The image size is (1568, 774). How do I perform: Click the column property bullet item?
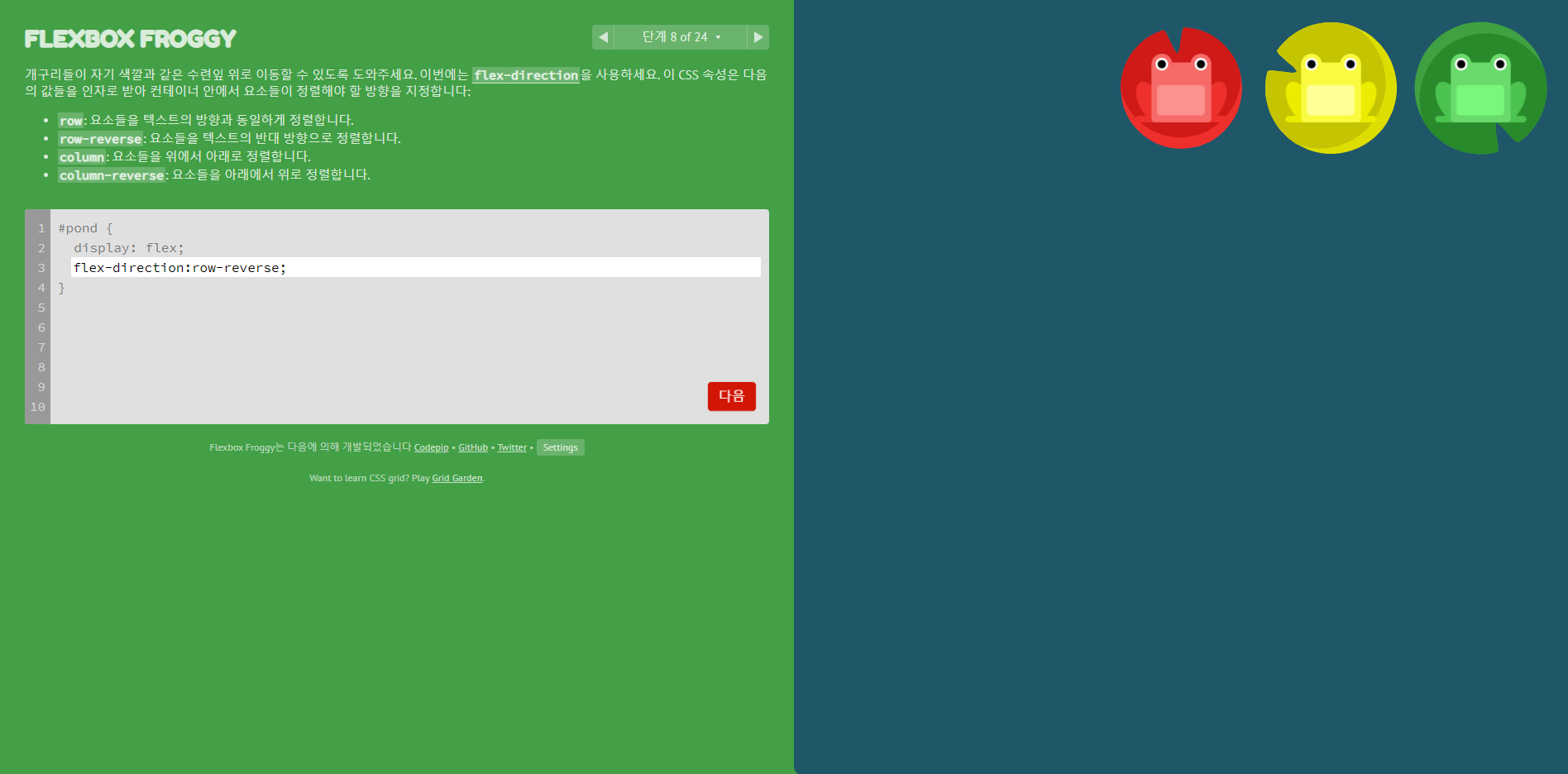[x=184, y=156]
